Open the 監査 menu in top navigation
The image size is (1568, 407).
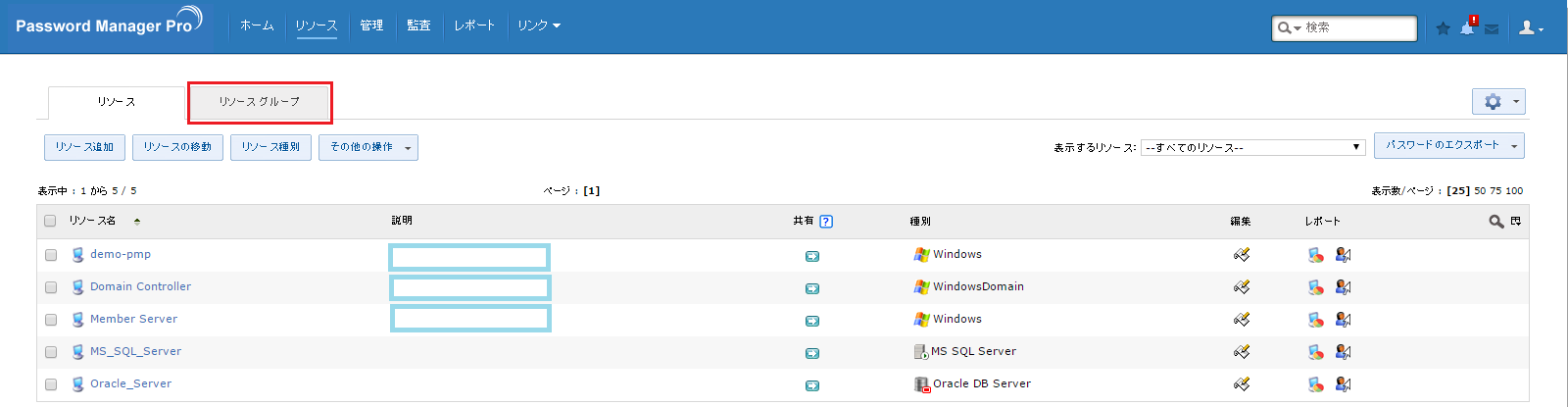click(418, 25)
